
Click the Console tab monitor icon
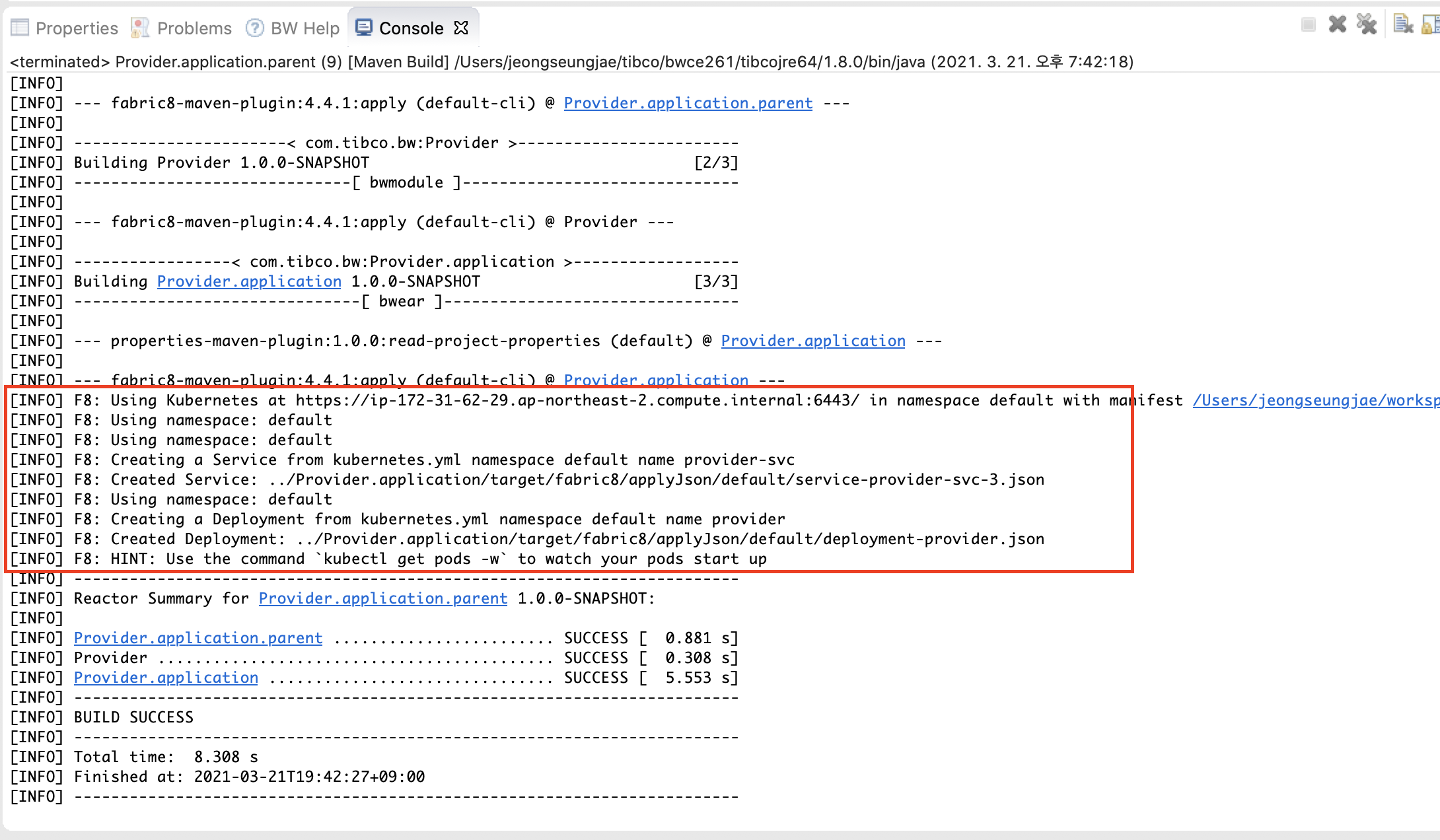point(364,28)
